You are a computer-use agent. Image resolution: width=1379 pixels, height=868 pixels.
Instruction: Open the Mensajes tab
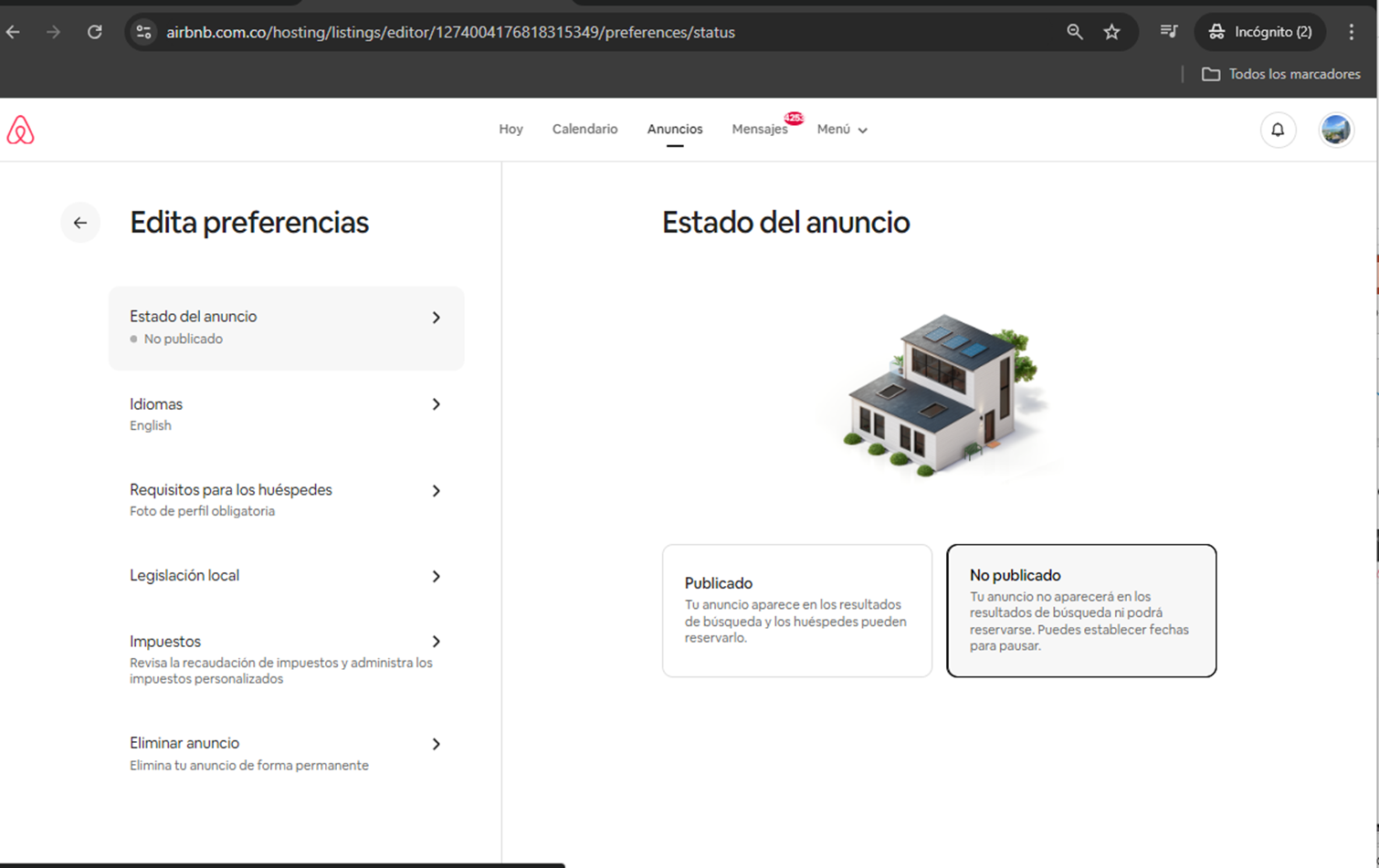(760, 130)
